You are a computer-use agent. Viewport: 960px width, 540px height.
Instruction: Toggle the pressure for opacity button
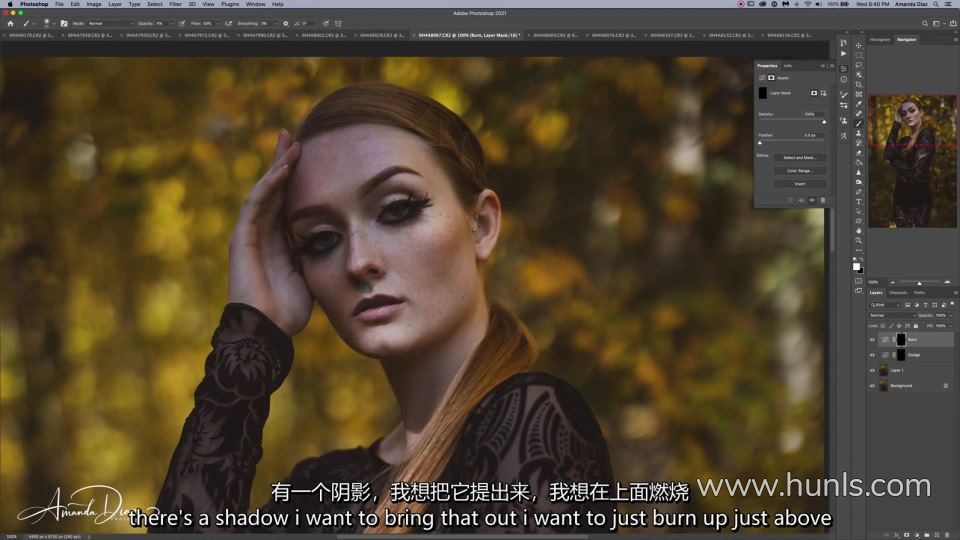click(x=182, y=23)
